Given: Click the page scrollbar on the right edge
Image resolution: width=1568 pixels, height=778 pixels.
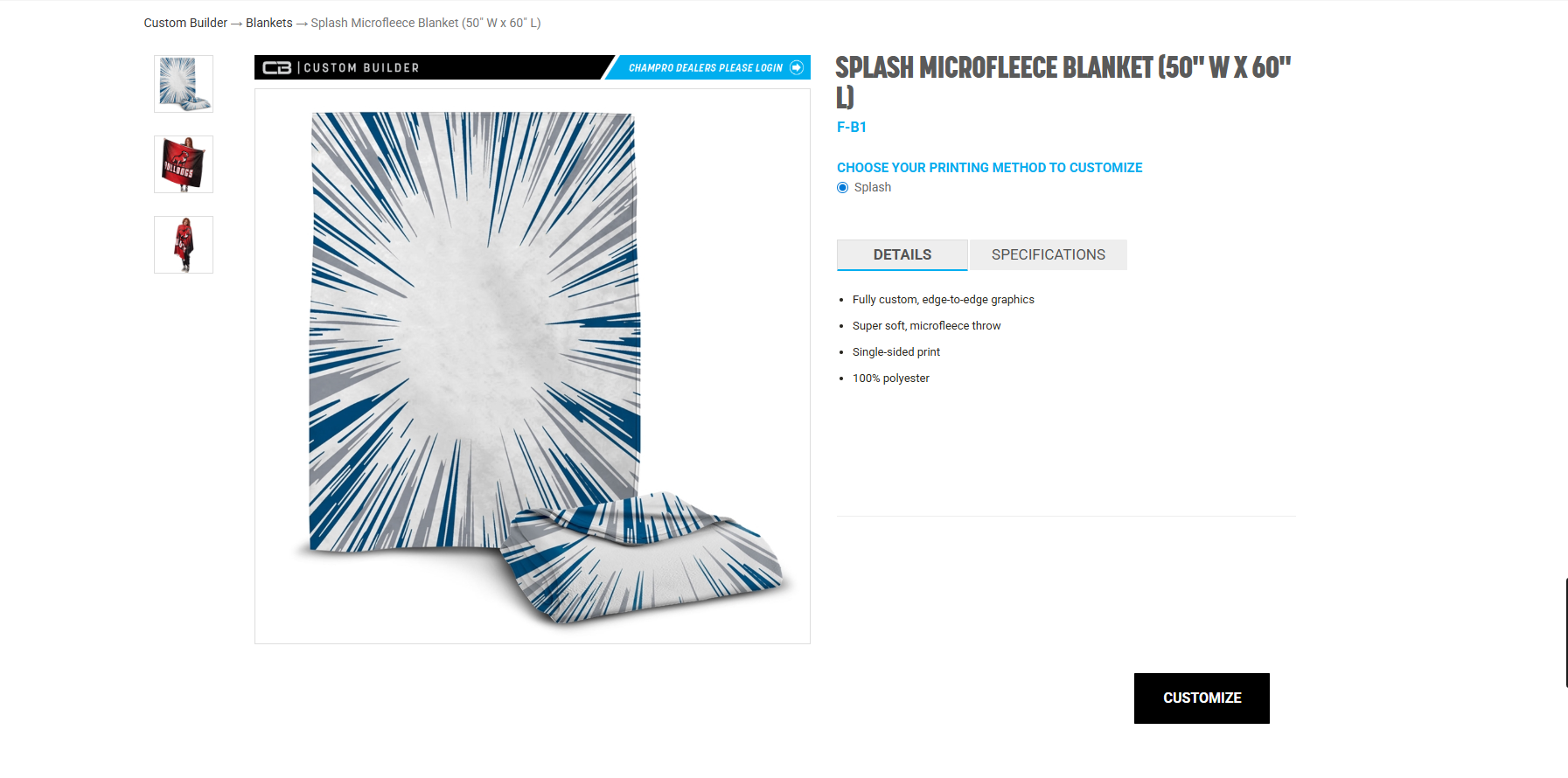Looking at the screenshot, I should pos(1565,632).
